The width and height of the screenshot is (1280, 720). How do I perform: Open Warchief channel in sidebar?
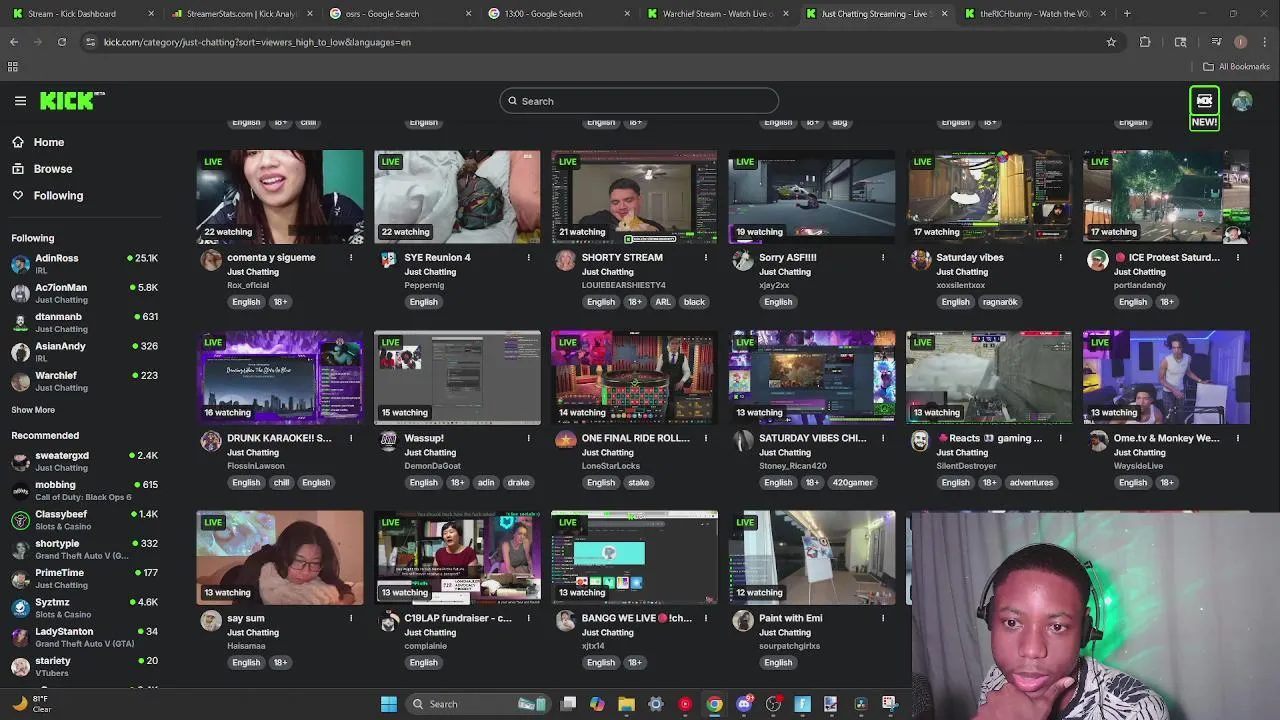click(x=84, y=381)
